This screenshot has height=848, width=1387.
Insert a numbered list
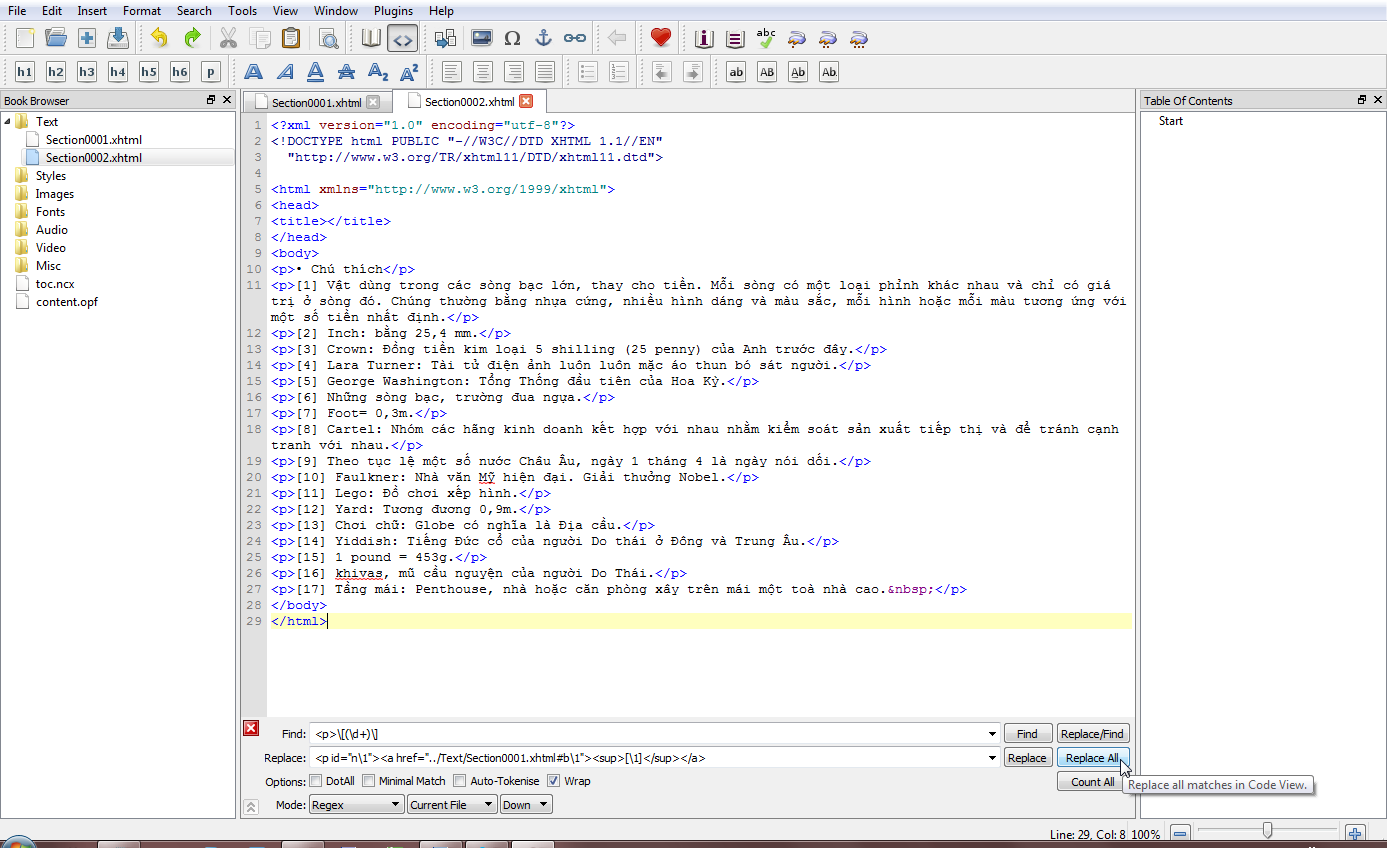[x=619, y=72]
